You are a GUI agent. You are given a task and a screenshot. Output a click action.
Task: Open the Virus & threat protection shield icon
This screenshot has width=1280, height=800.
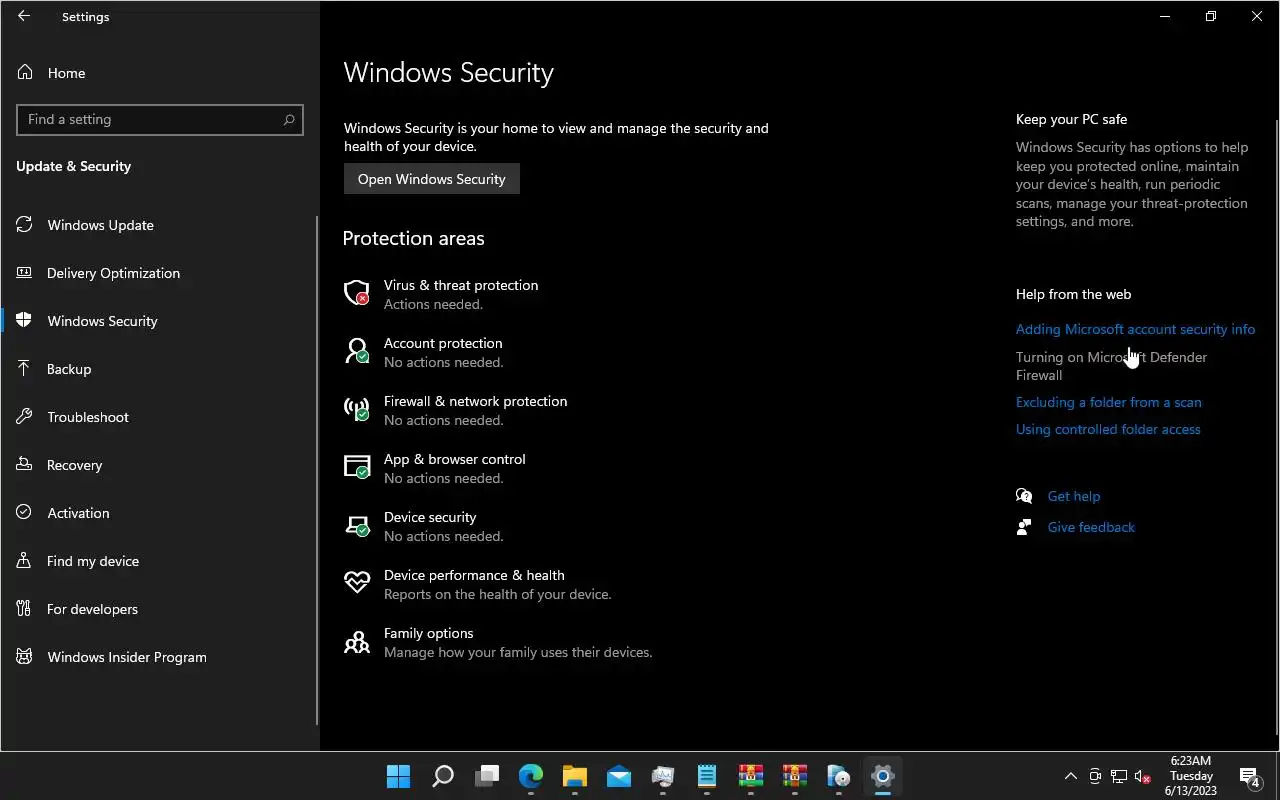(x=357, y=293)
